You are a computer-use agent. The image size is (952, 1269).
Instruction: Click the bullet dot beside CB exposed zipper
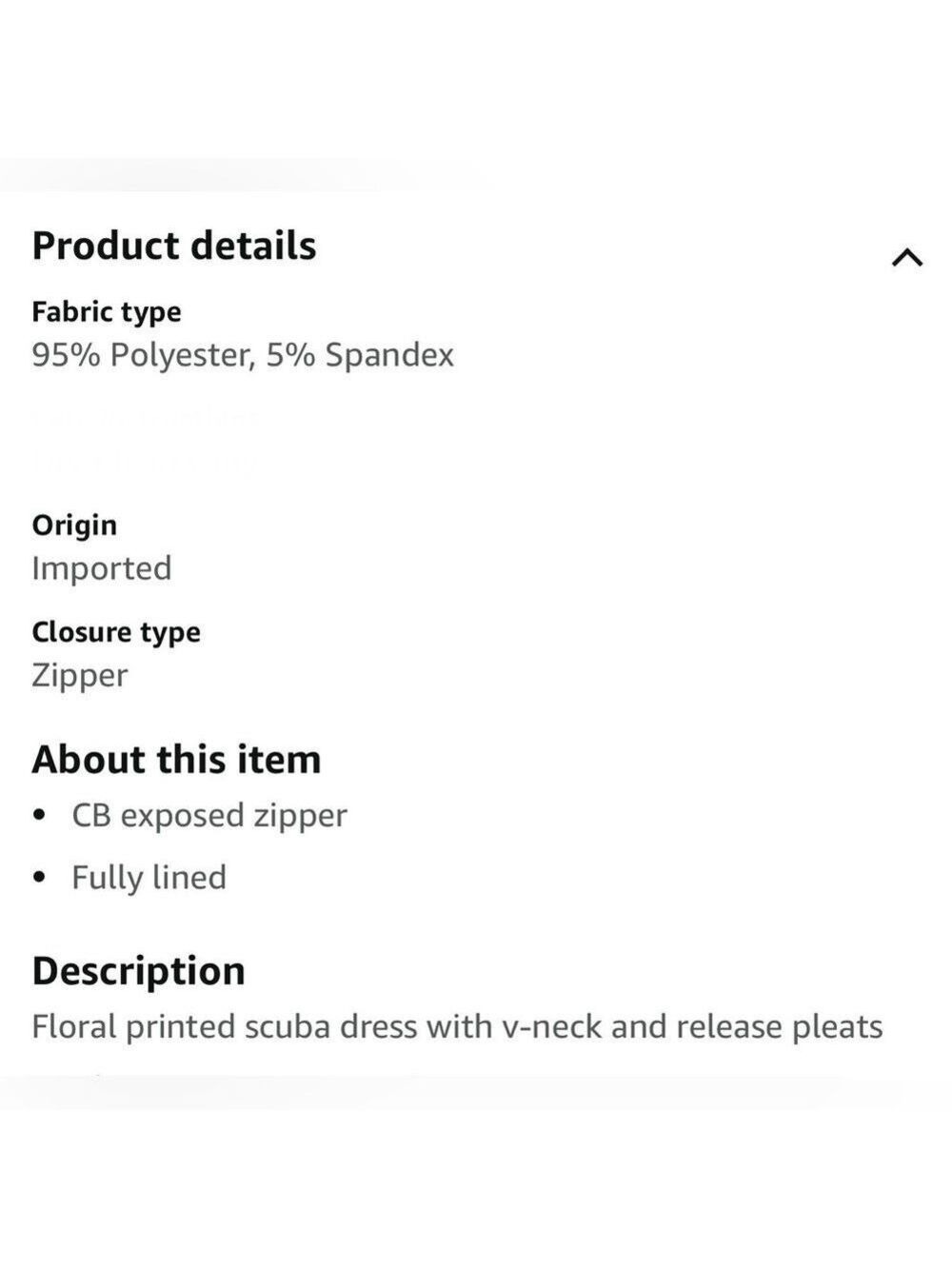tap(39, 816)
